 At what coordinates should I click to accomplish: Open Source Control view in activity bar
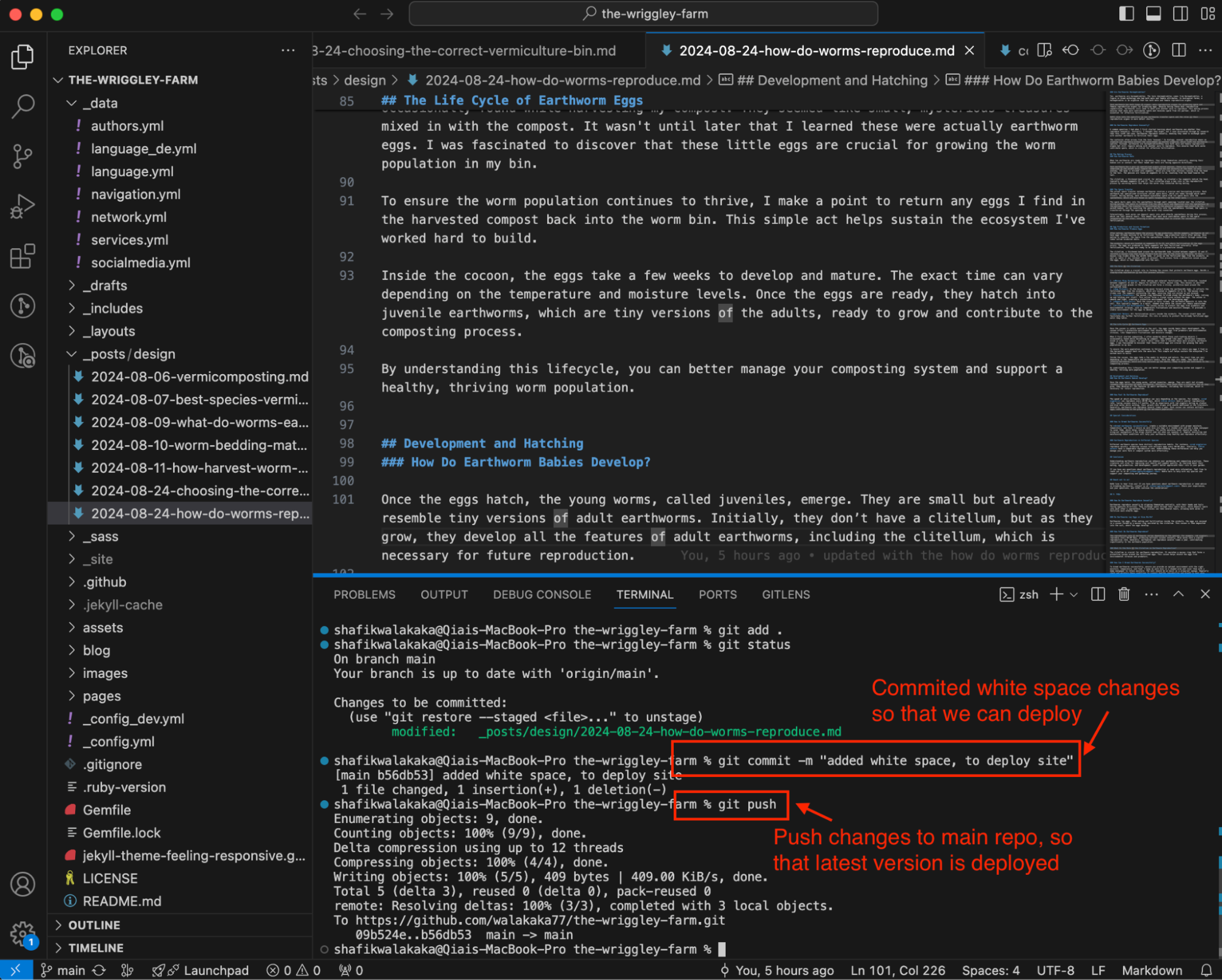pos(23,157)
